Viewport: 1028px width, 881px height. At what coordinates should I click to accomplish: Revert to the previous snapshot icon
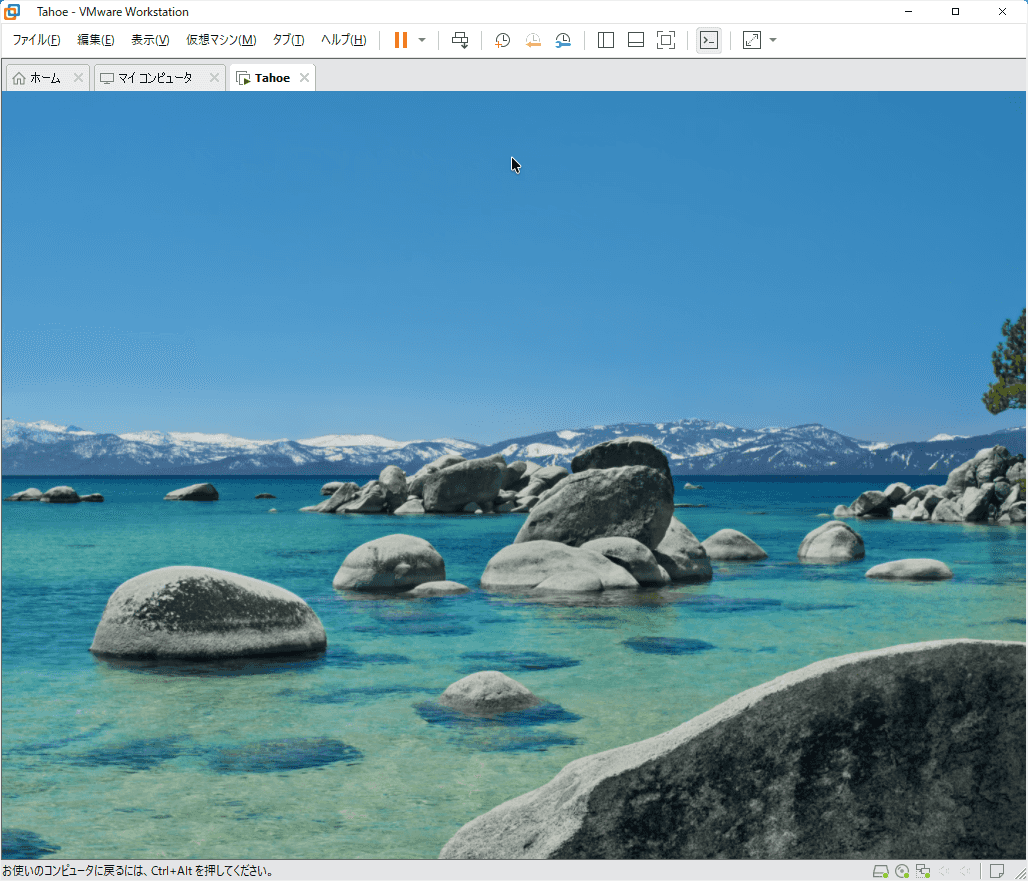(533, 40)
